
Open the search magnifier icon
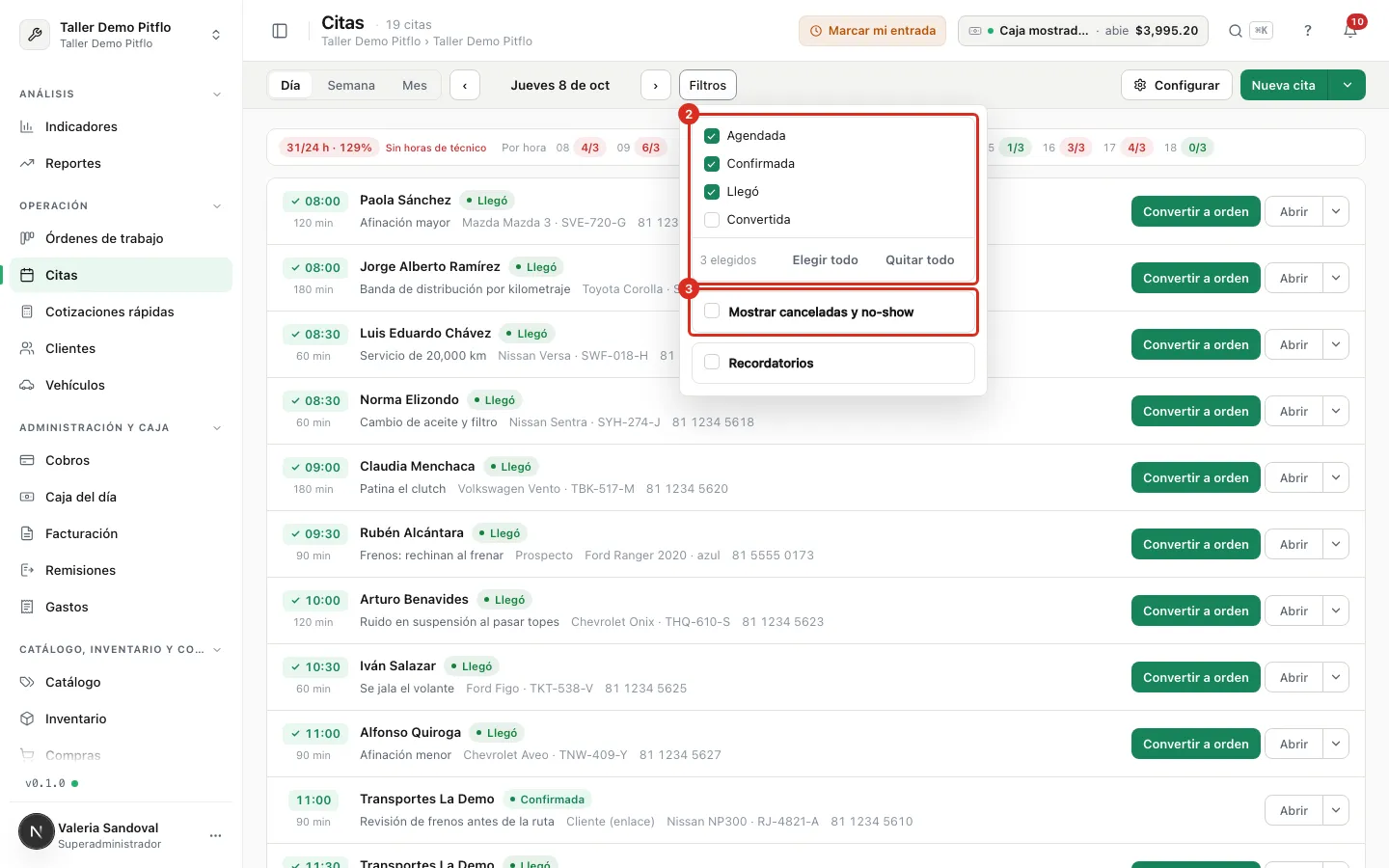coord(1235,31)
